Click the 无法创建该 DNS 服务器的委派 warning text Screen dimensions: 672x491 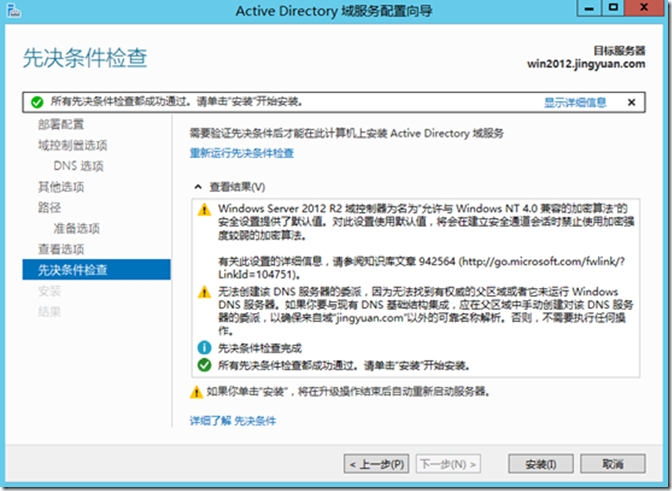pos(426,311)
